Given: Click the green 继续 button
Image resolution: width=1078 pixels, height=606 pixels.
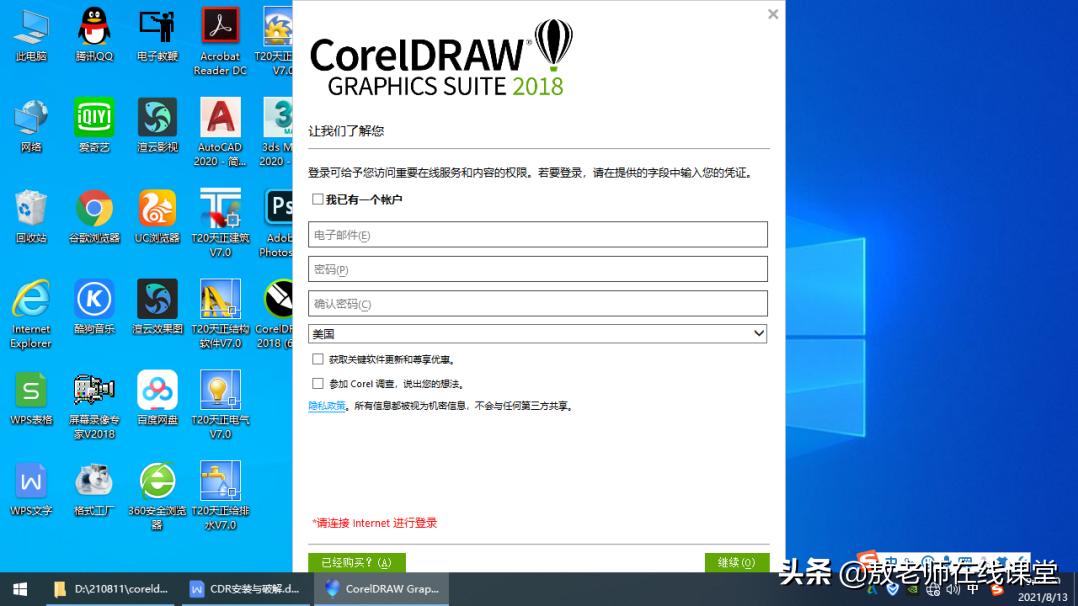Looking at the screenshot, I should point(737,562).
